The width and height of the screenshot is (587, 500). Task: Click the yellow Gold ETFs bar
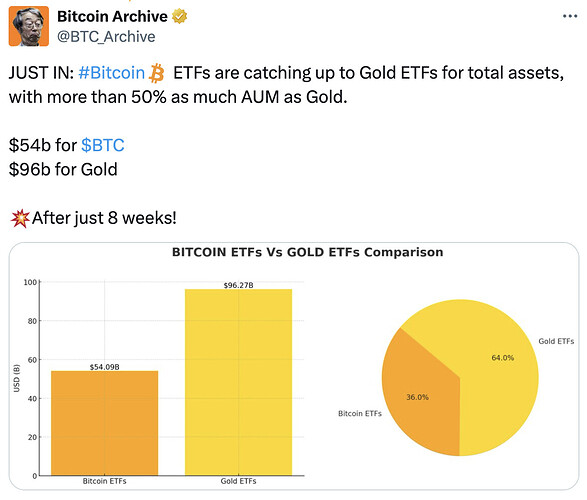tap(238, 382)
